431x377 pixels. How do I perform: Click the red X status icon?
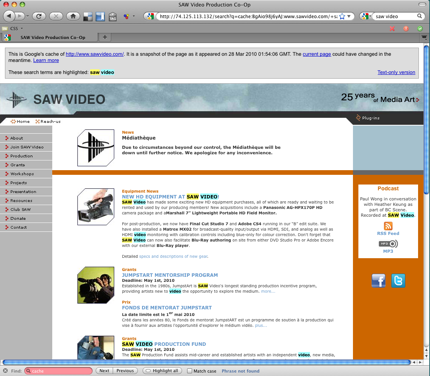tap(392, 29)
